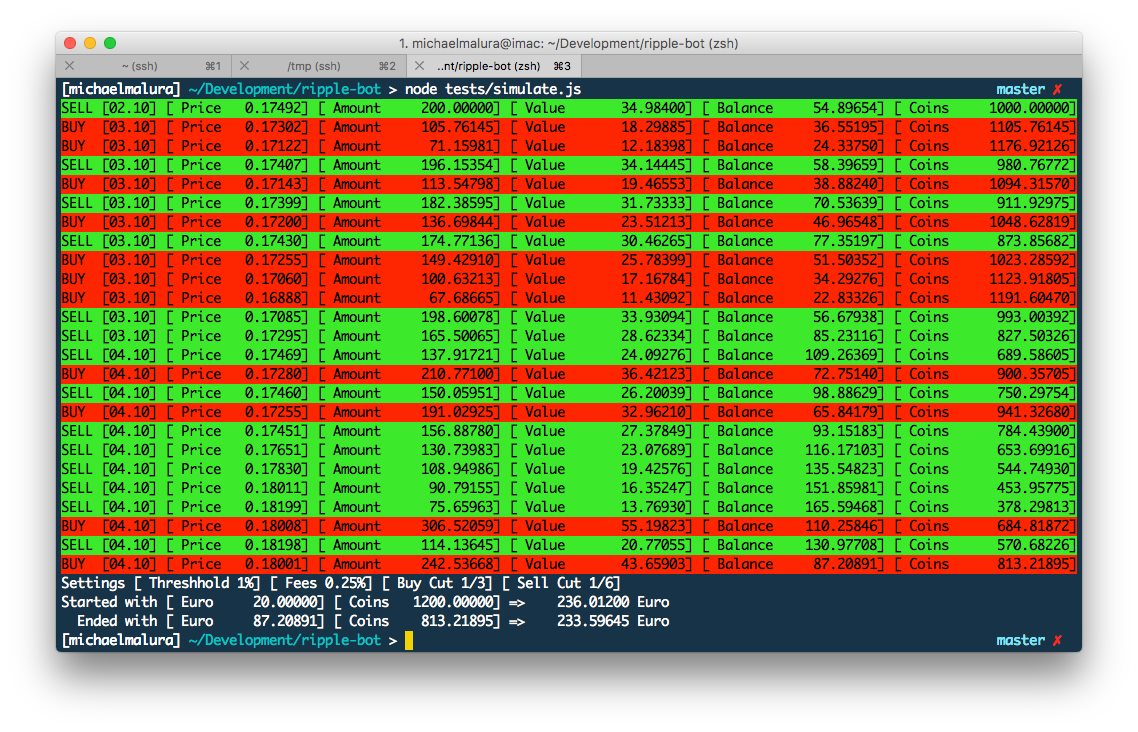Click the Ended with Euro 87.20891 line
Image resolution: width=1138 pixels, height=732 pixels.
(250, 621)
